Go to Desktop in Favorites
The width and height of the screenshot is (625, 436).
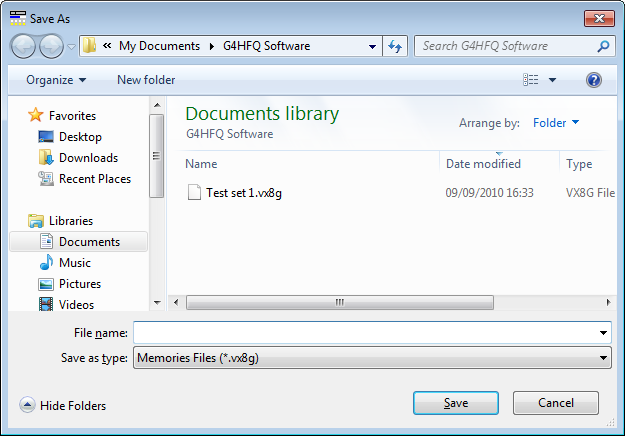click(80, 137)
